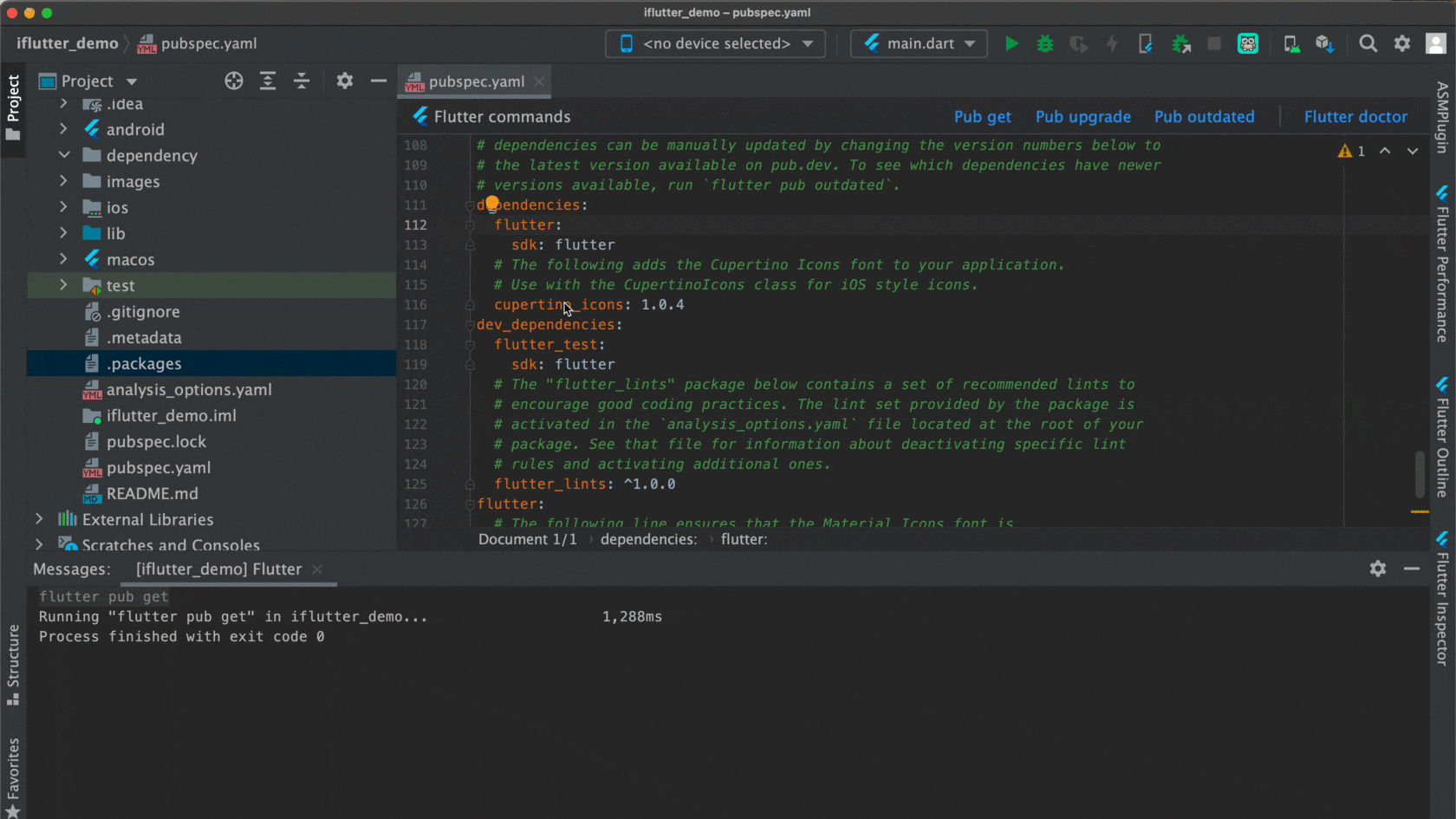Open the green robot face plugin icon
The height and width of the screenshot is (819, 1456).
(x=1248, y=43)
